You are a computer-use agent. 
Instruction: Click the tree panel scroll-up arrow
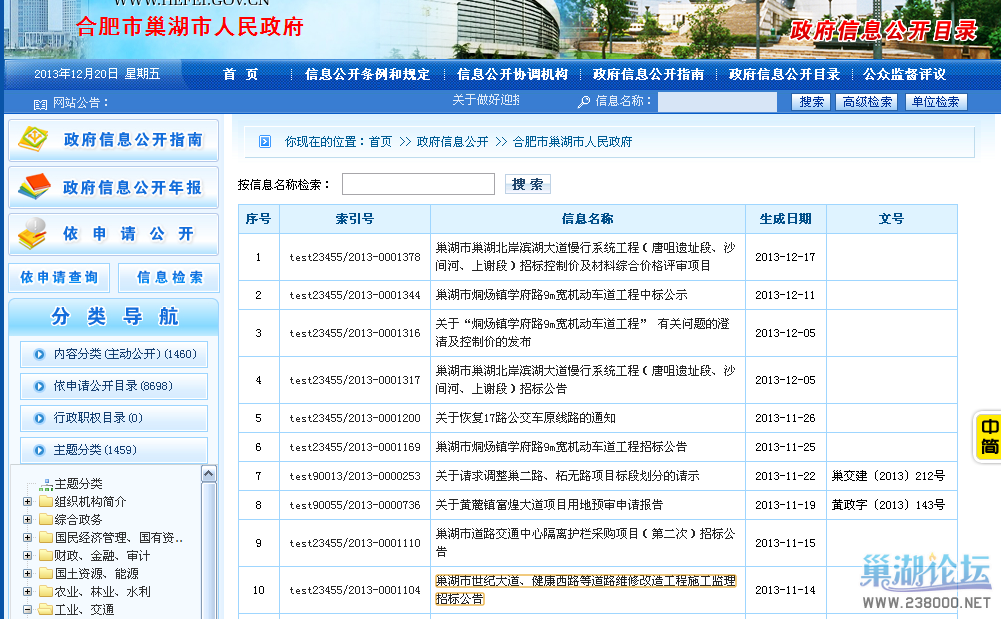(209, 473)
